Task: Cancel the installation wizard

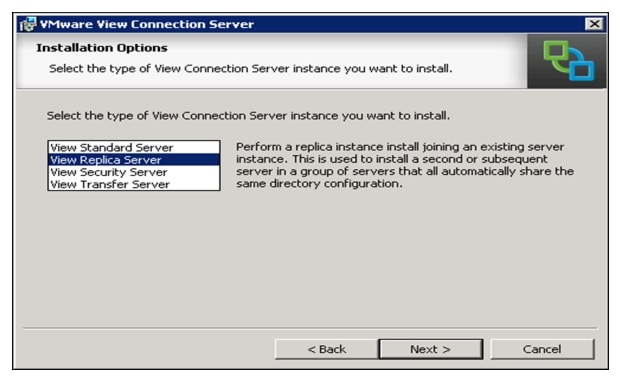Action: (x=542, y=349)
